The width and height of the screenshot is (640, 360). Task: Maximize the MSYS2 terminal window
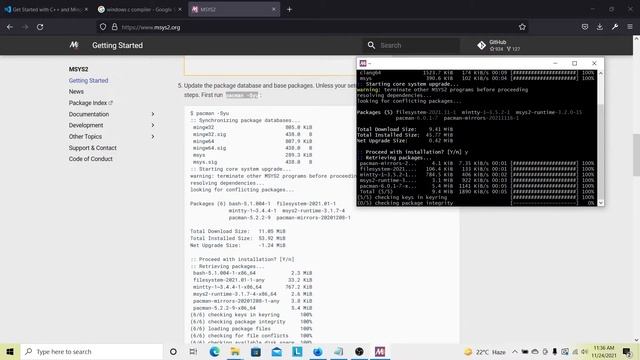574,63
